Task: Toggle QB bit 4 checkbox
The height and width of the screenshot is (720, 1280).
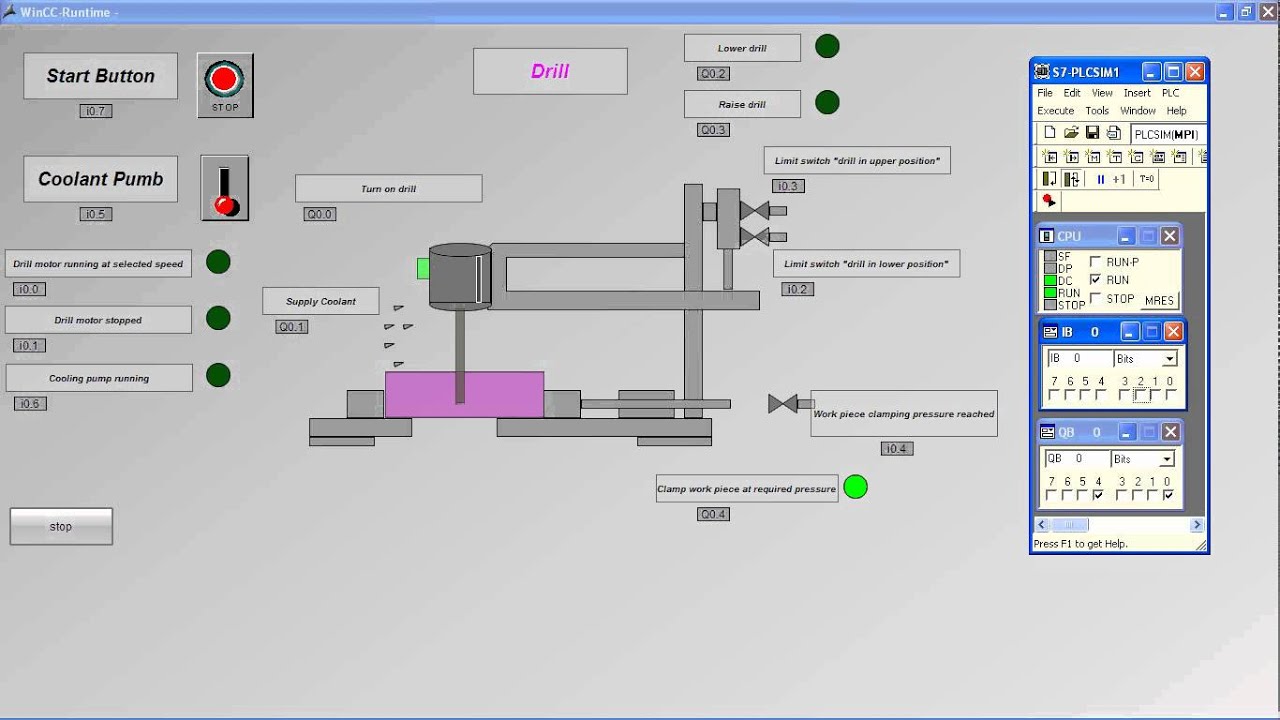Action: tap(1098, 495)
